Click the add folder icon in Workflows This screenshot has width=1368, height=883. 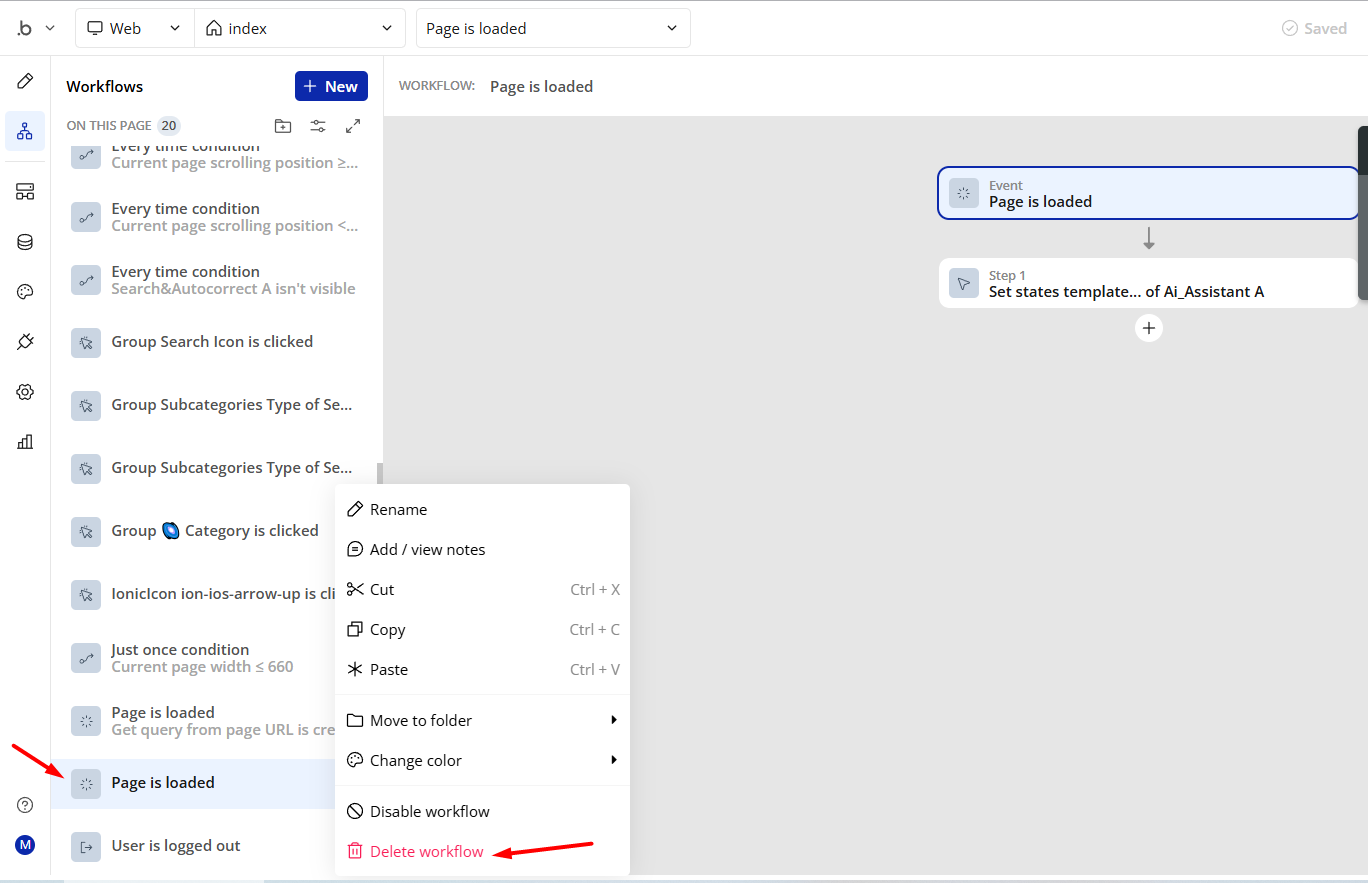pos(283,126)
